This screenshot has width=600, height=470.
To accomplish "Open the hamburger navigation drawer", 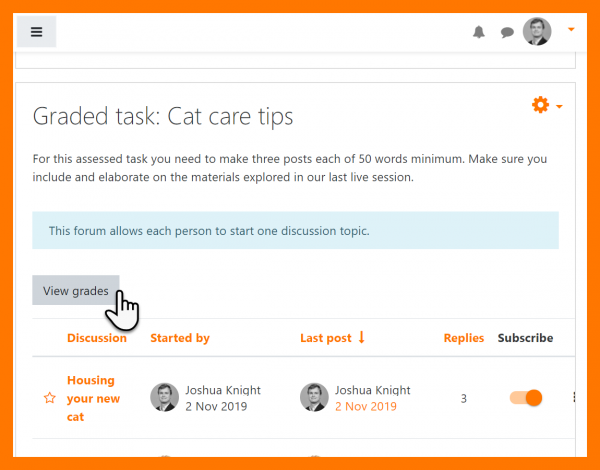I will [x=37, y=32].
